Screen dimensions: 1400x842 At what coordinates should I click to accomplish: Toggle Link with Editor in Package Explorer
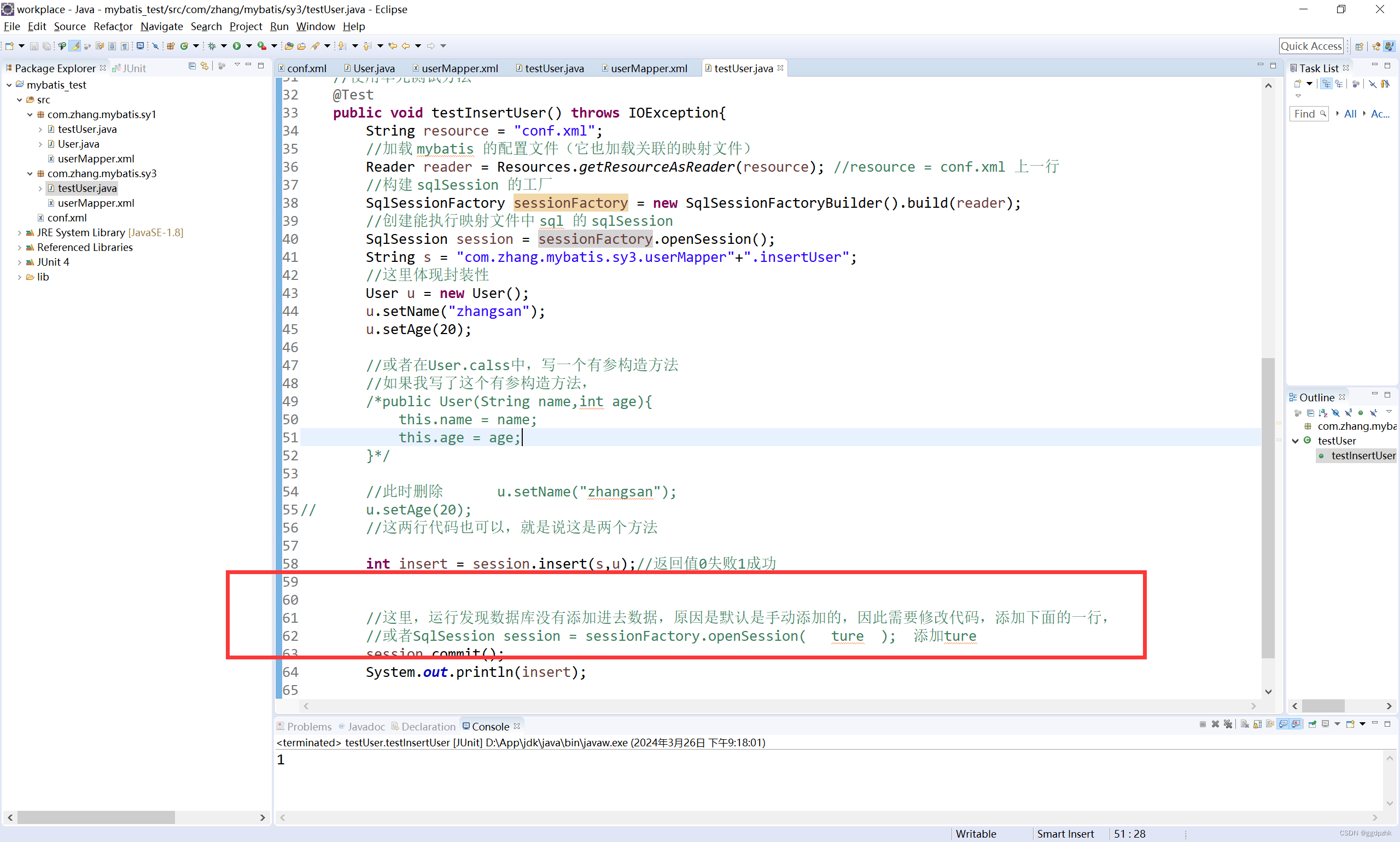click(x=205, y=66)
